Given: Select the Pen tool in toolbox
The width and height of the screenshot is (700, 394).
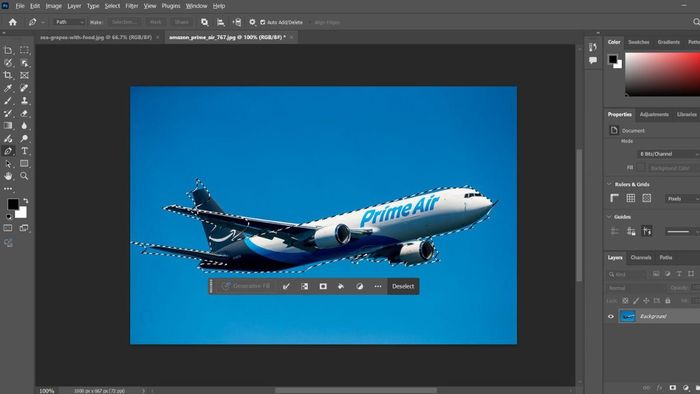Looking at the screenshot, I should coord(8,151).
